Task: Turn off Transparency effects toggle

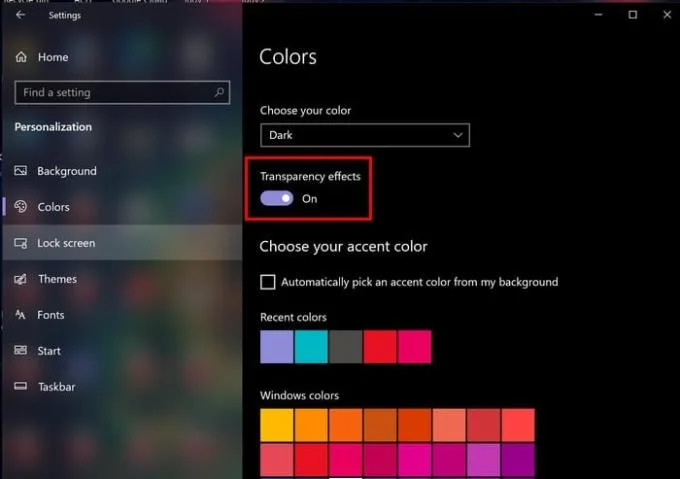Action: click(x=277, y=199)
